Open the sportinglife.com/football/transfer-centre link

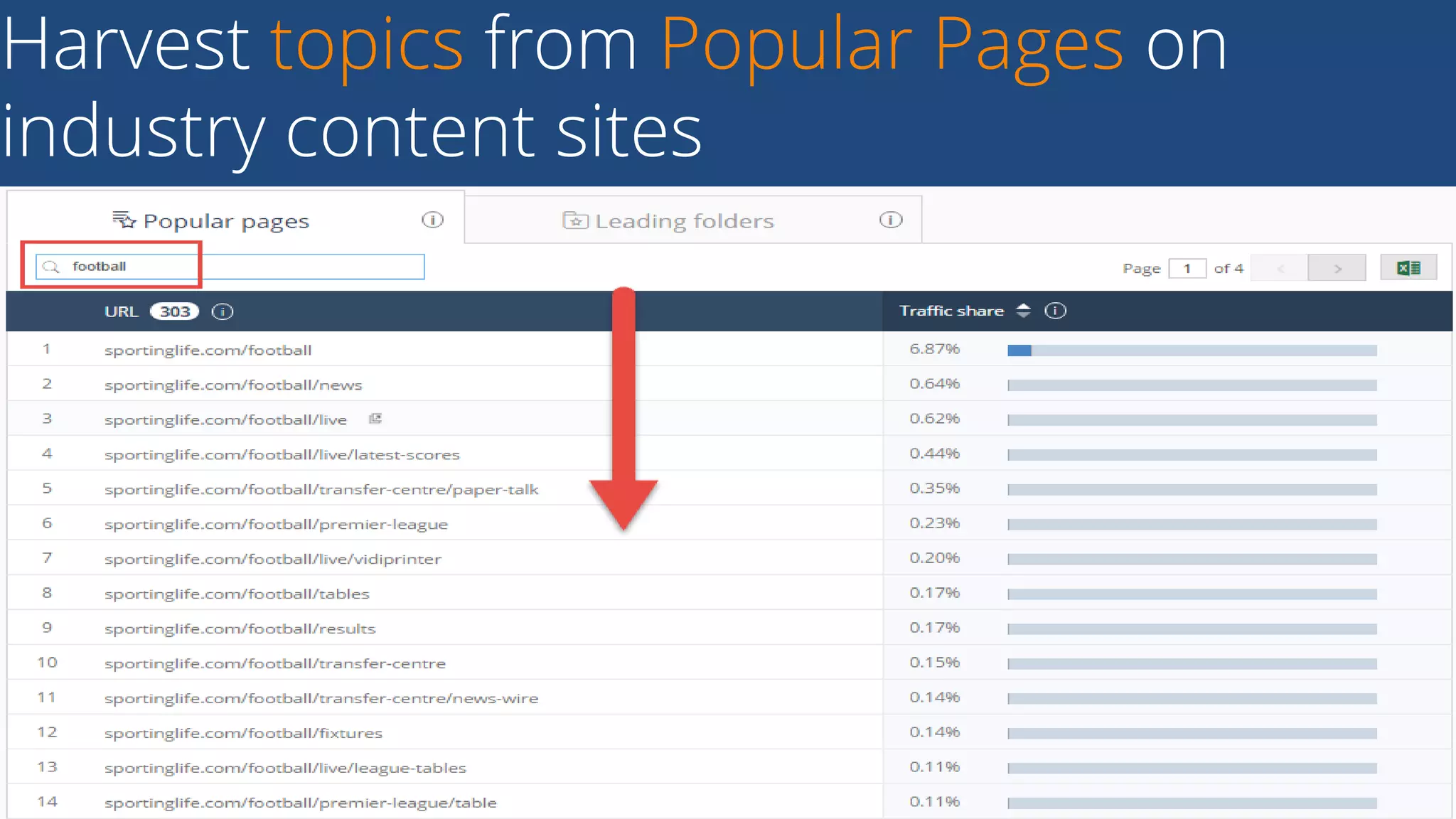(x=275, y=663)
